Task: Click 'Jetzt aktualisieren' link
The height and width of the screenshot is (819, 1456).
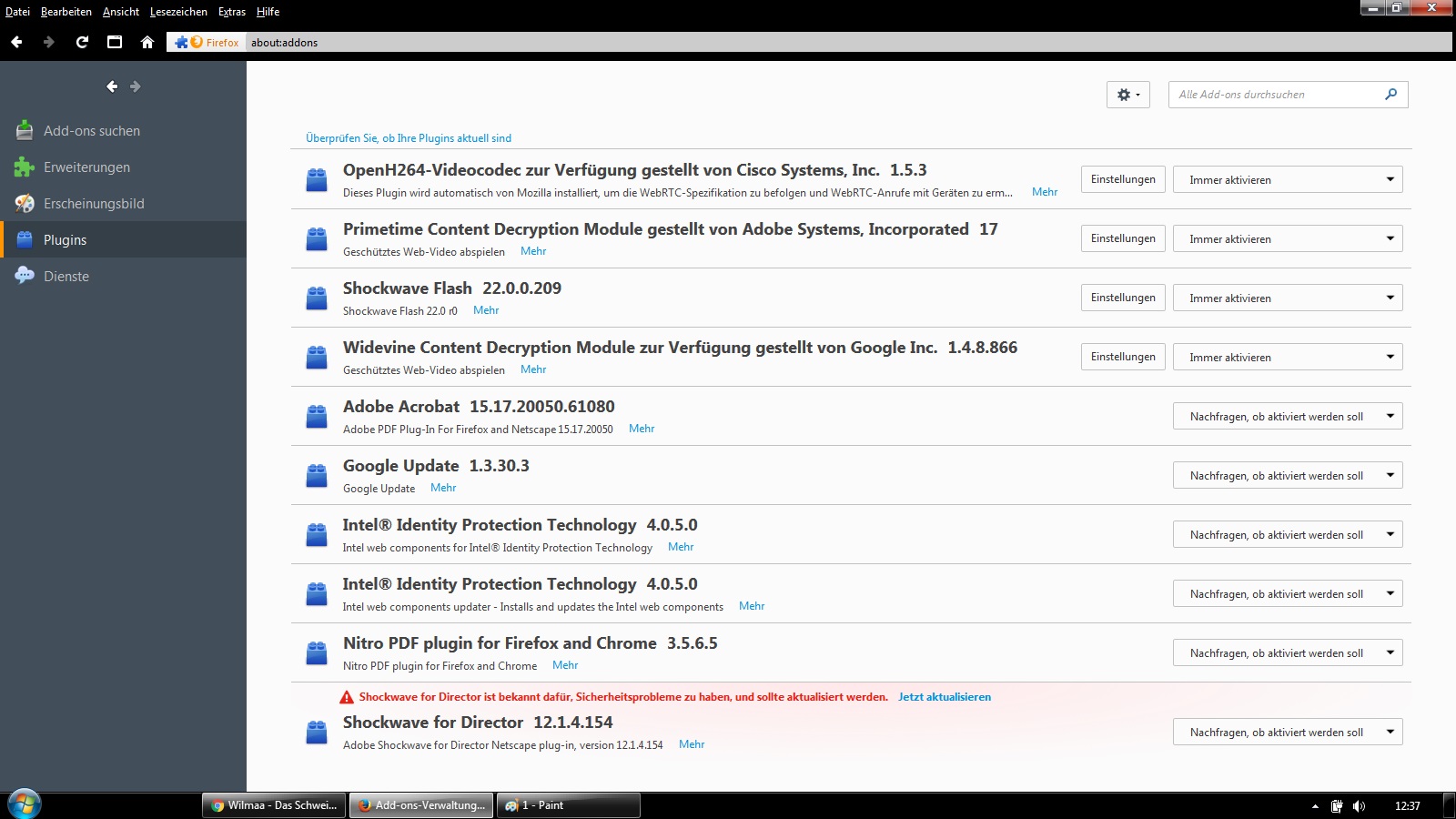Action: click(945, 697)
